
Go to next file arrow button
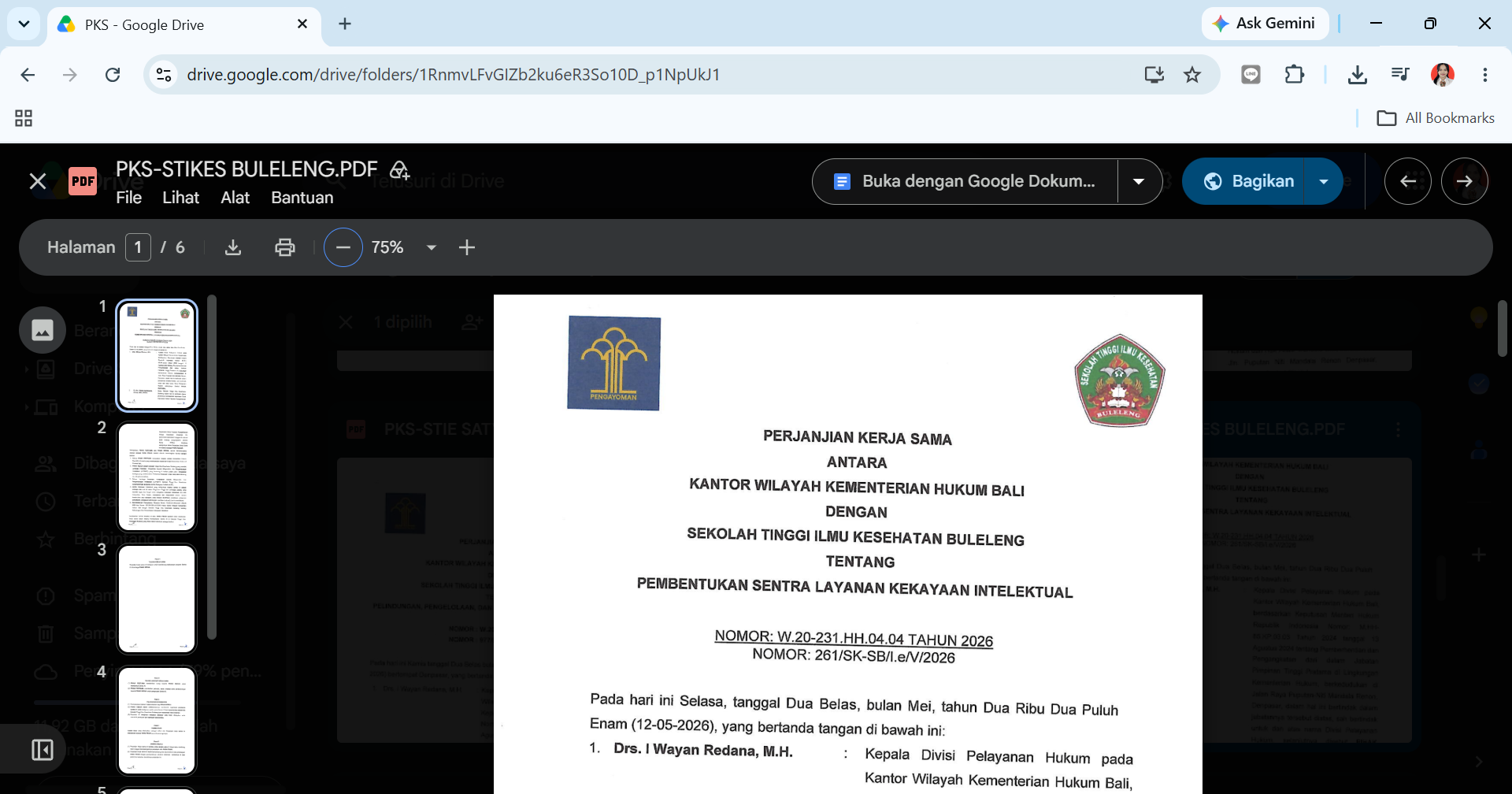point(1465,181)
